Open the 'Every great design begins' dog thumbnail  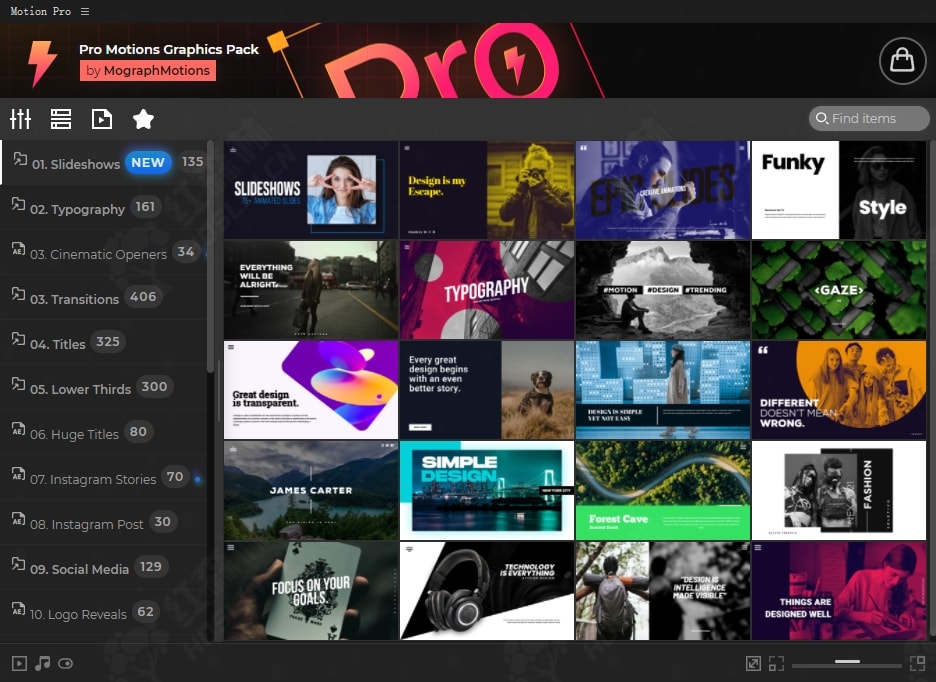coord(487,390)
